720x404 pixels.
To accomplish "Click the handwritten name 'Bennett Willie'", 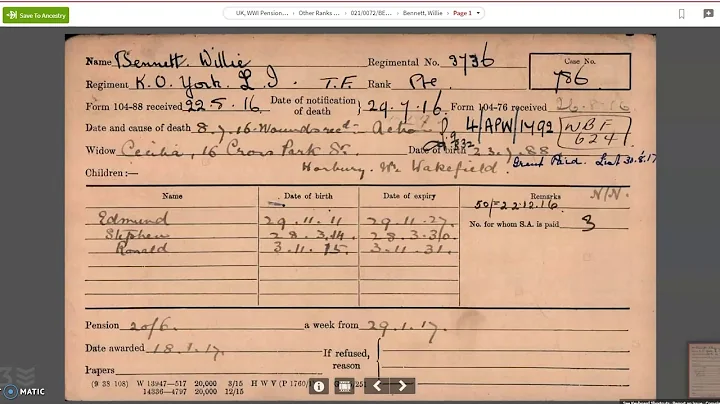I will point(182,60).
